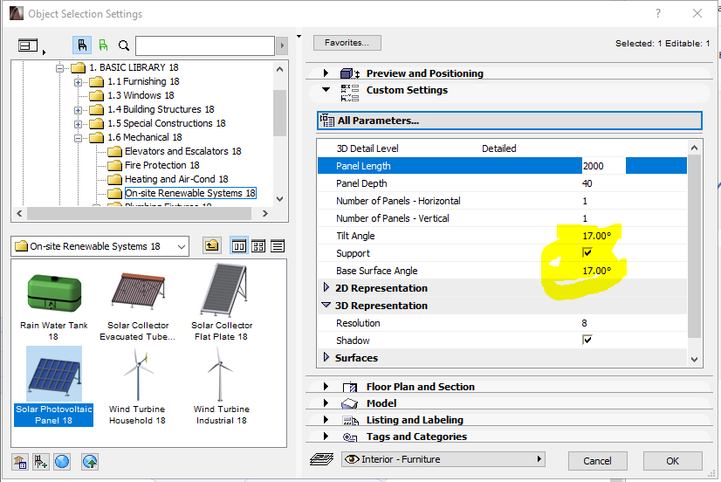The image size is (721, 482).
Task: Click the folder-up navigation icon
Action: click(212, 246)
